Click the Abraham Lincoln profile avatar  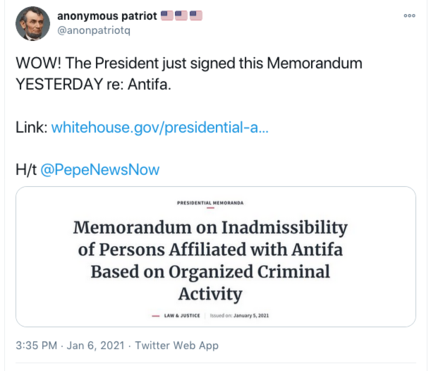pyautogui.click(x=33, y=24)
